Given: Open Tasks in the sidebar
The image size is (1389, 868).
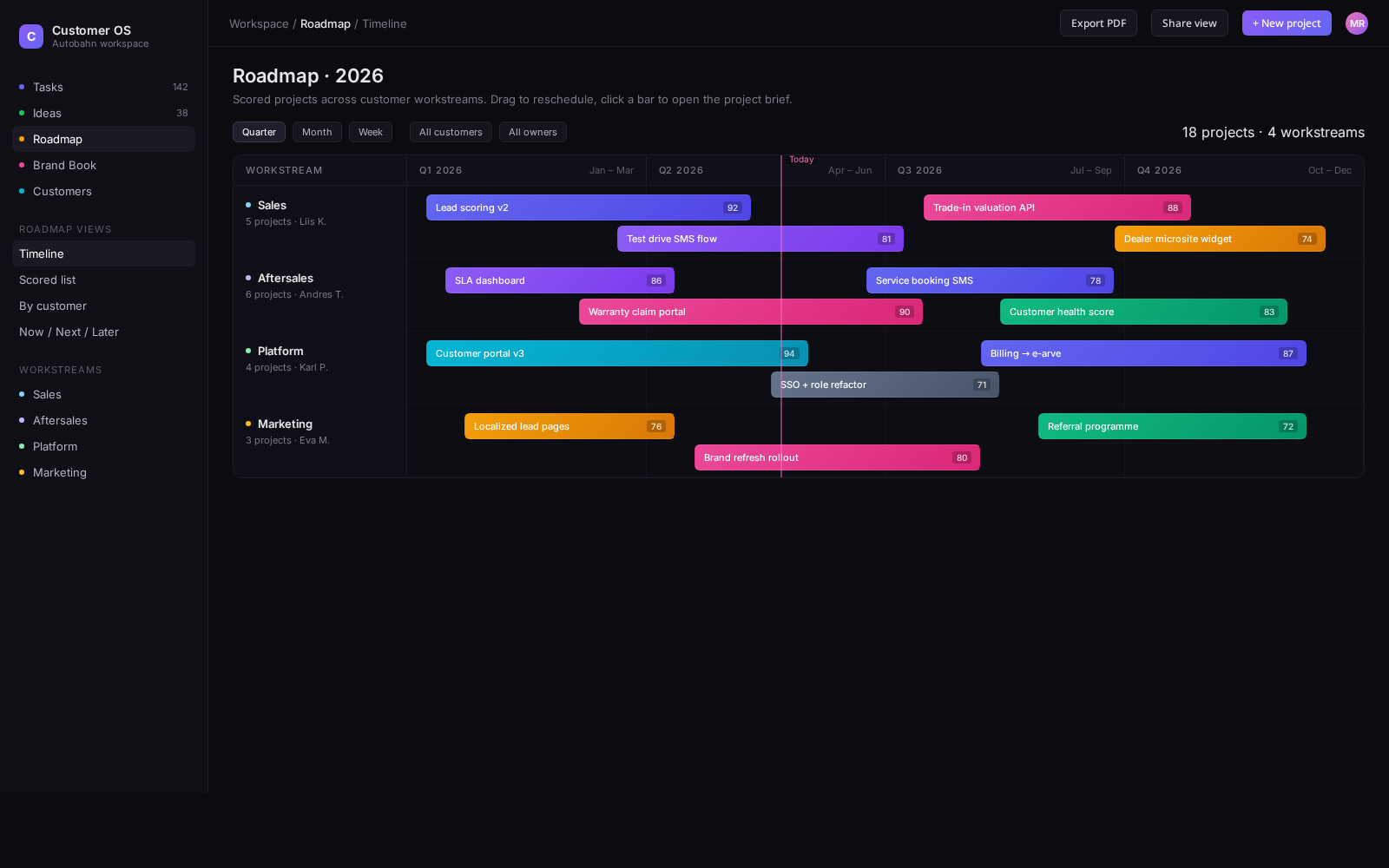Looking at the screenshot, I should point(103,87).
